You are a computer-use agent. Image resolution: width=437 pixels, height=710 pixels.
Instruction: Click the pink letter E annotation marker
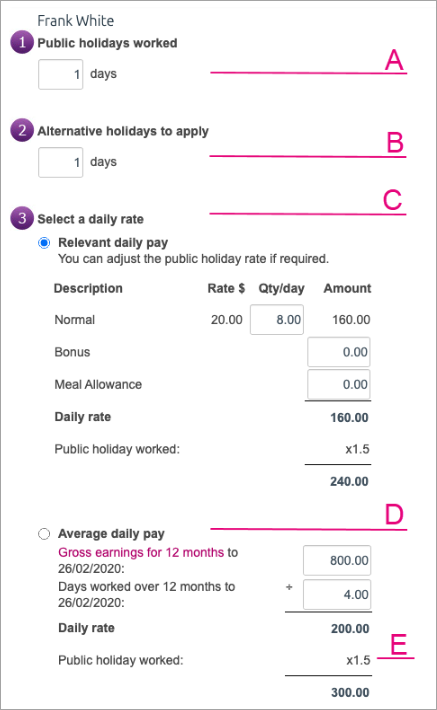399,644
